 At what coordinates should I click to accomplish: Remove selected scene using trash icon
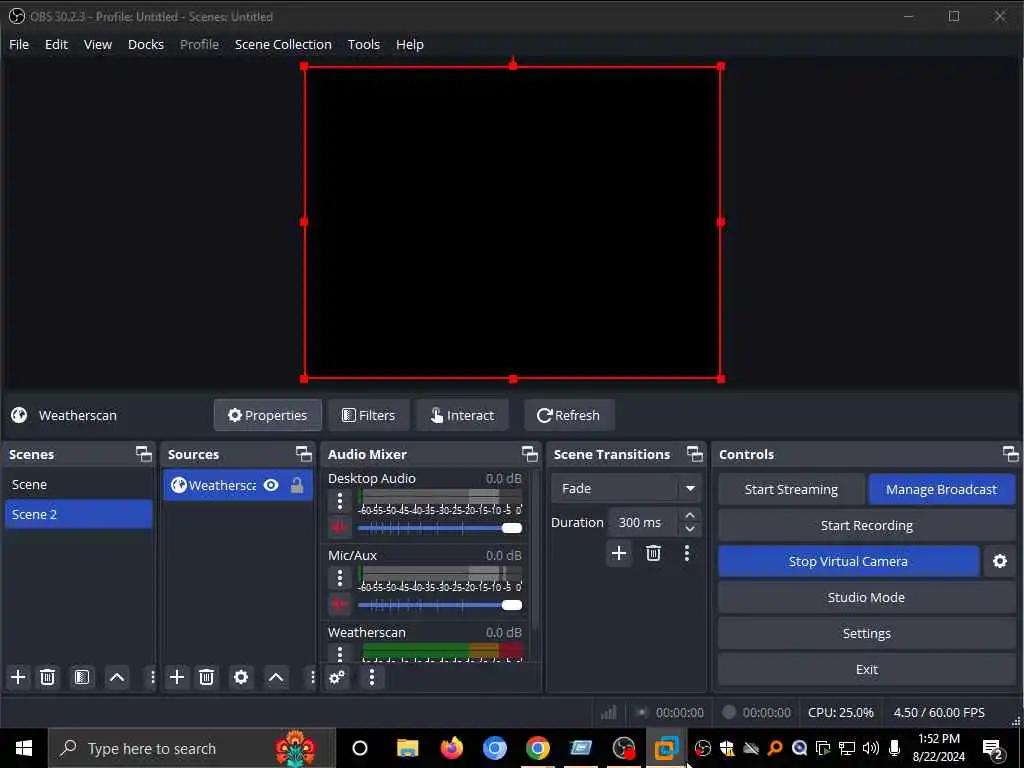point(47,677)
